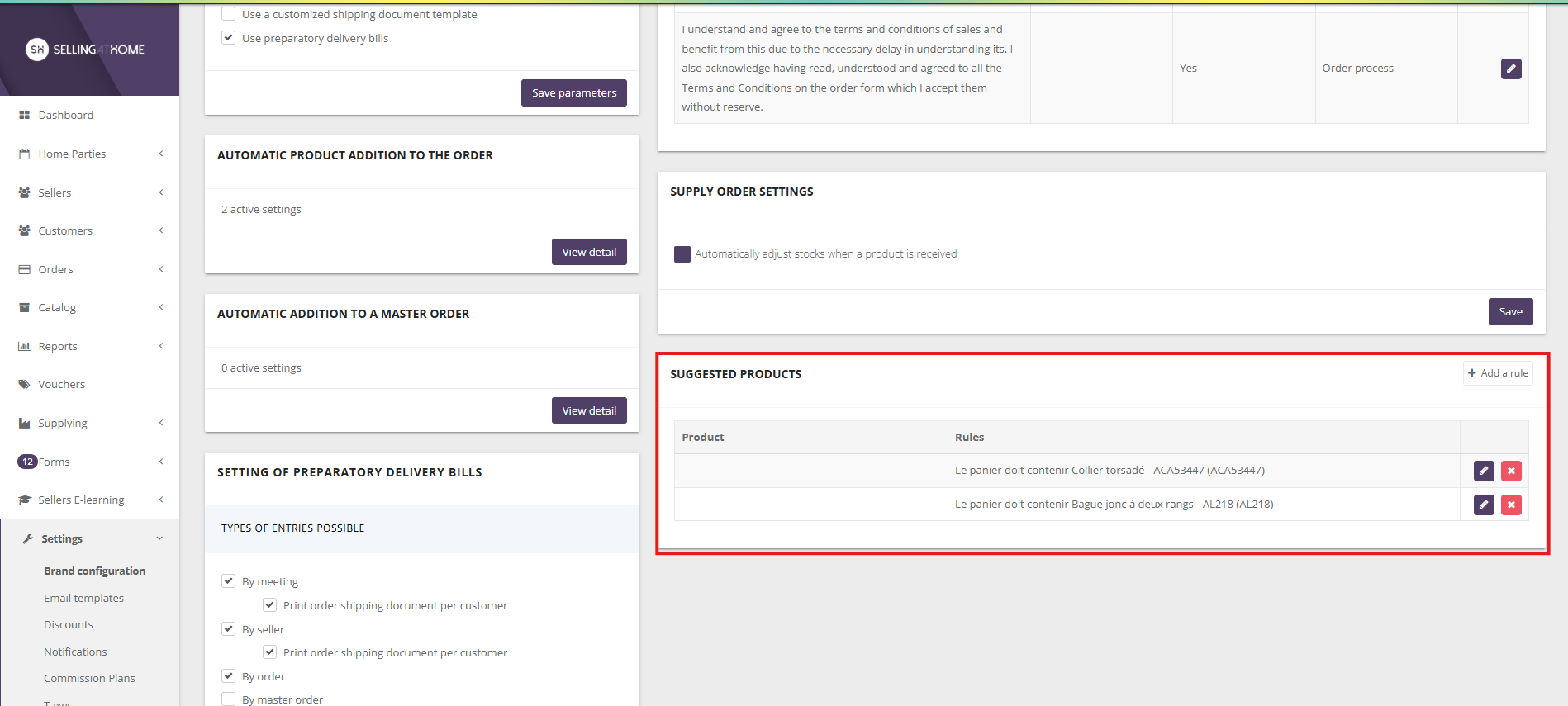Edit the terms and conditions row
Image resolution: width=1568 pixels, height=706 pixels.
click(x=1510, y=69)
